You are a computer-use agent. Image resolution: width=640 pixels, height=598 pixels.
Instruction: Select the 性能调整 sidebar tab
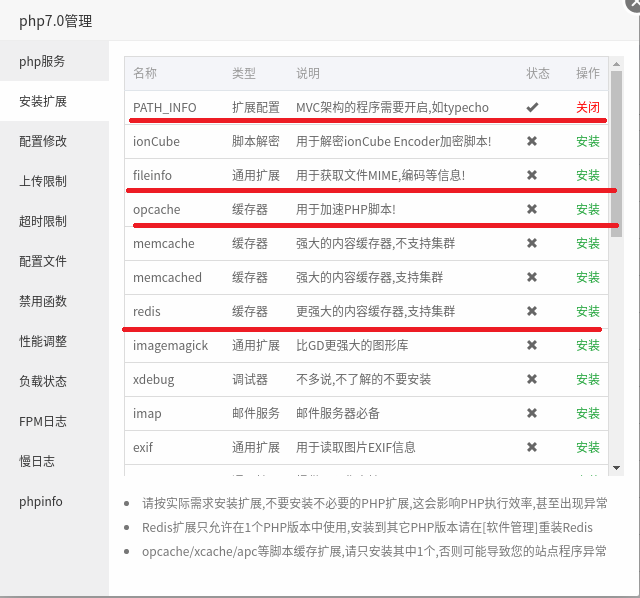click(x=43, y=341)
